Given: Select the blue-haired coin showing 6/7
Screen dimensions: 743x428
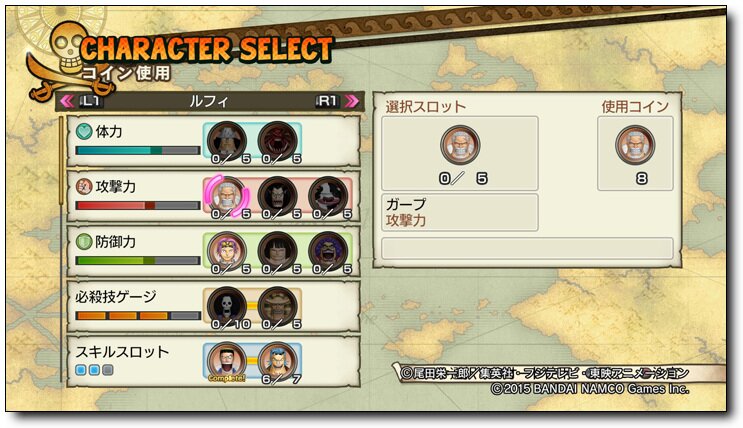Looking at the screenshot, I should pyautogui.click(x=278, y=361).
